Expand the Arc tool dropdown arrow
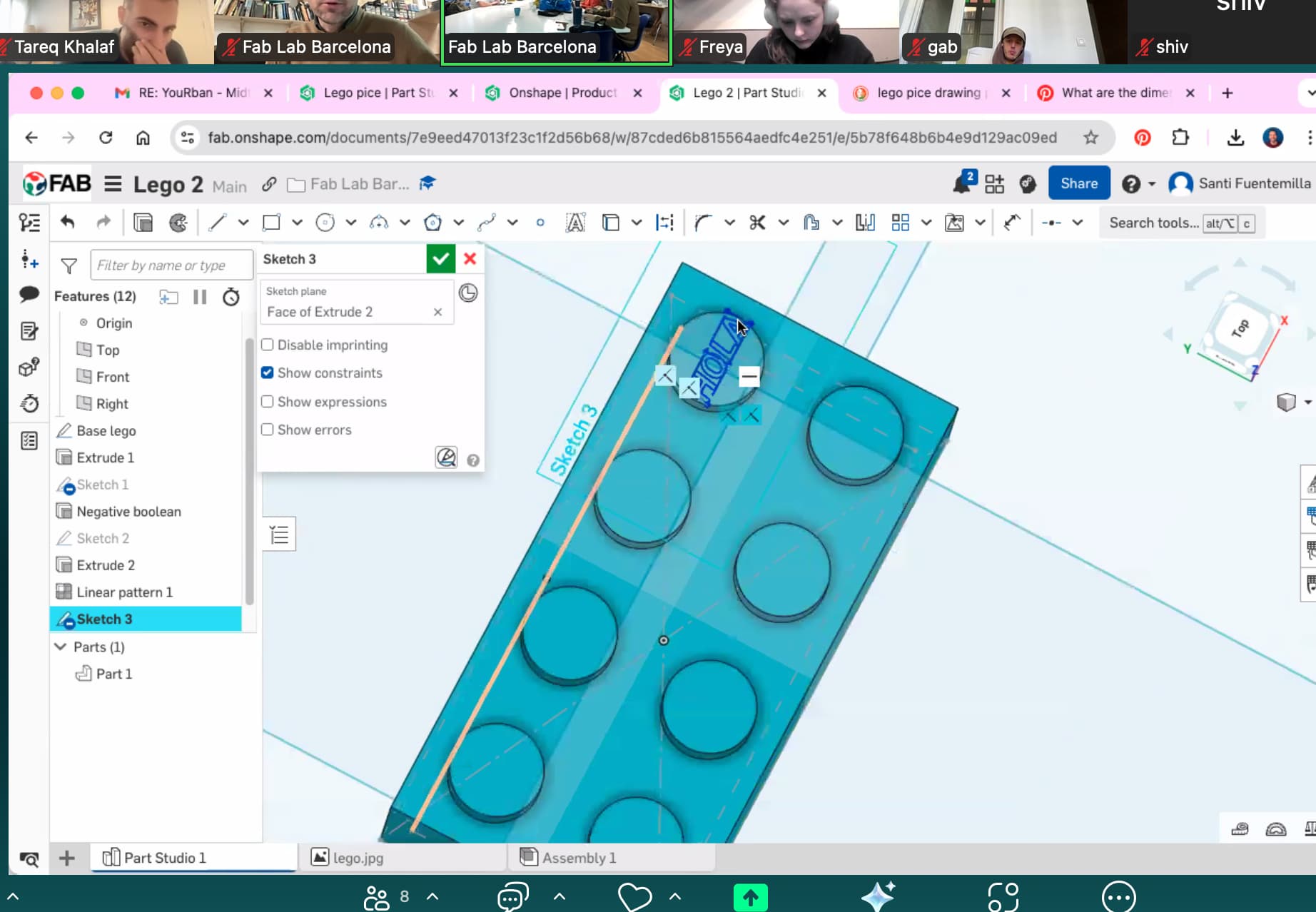1316x912 pixels. click(405, 223)
